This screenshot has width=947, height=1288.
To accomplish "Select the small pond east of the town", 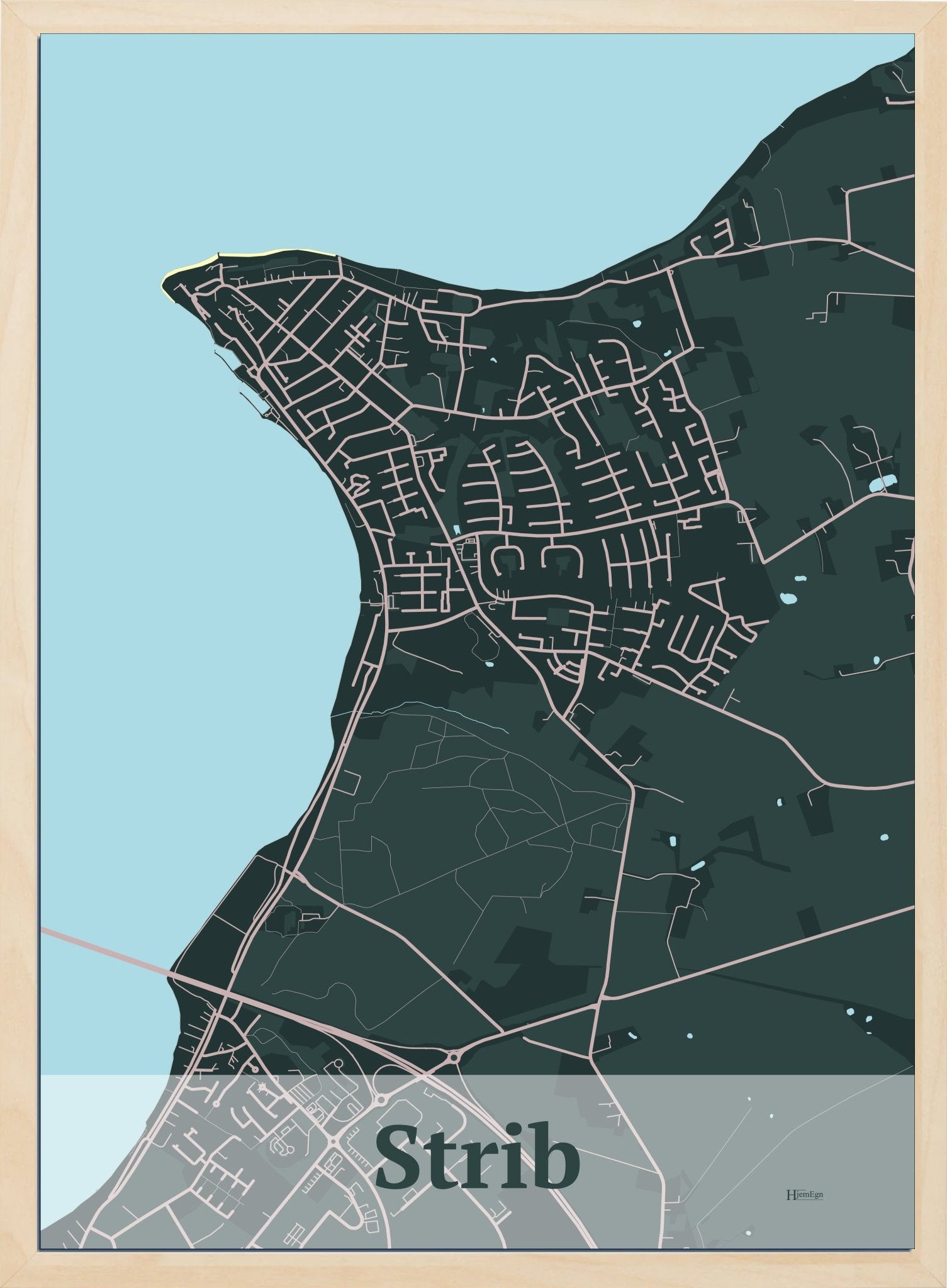I will (x=788, y=597).
